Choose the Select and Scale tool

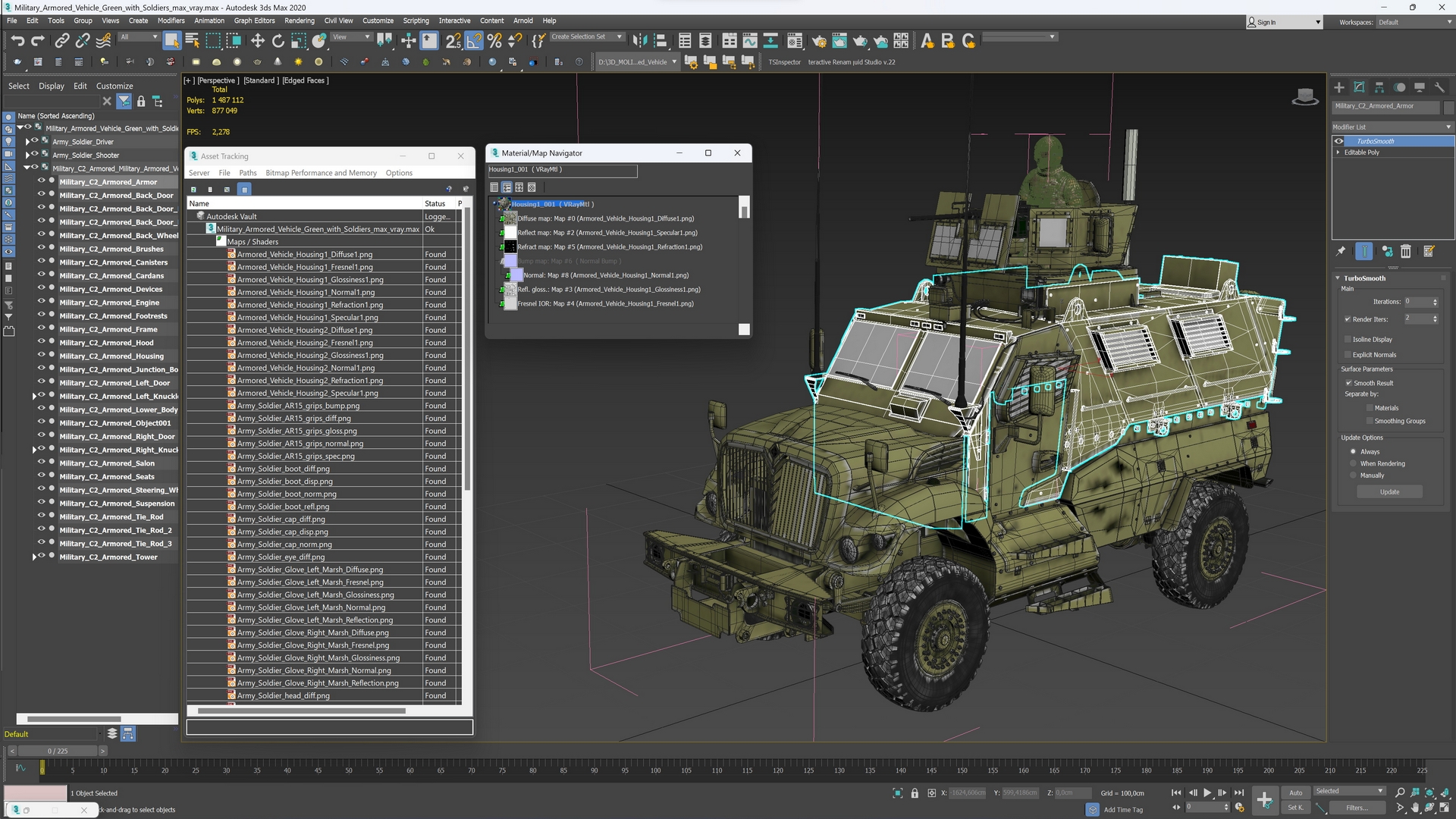[x=298, y=41]
